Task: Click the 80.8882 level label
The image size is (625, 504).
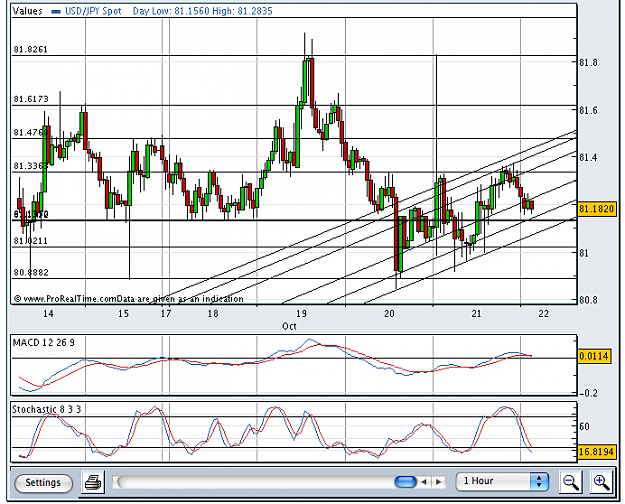Action: point(31,273)
